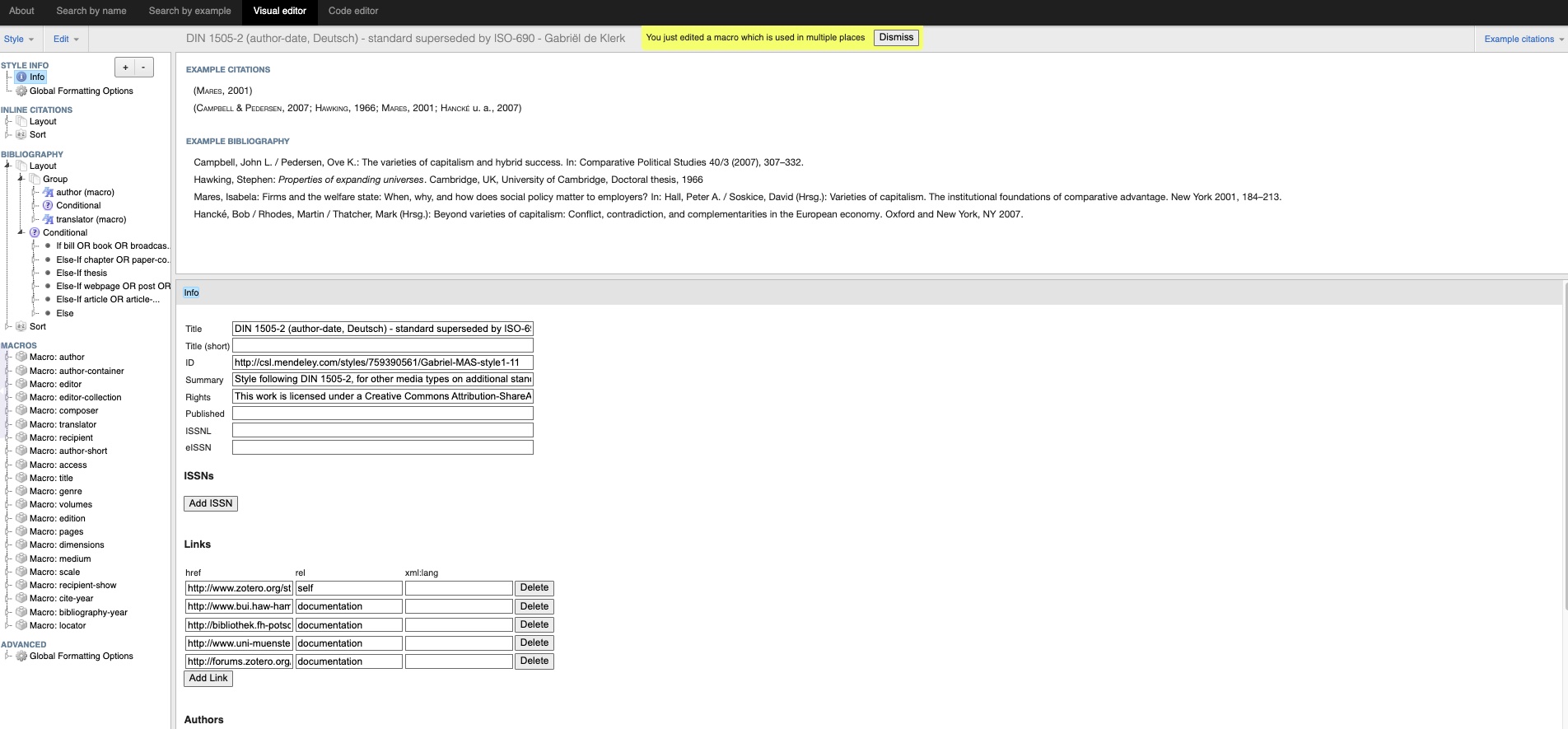Screen dimensions: 1568x729
Task: Click the Macro: pages box icon
Action: (x=21, y=532)
